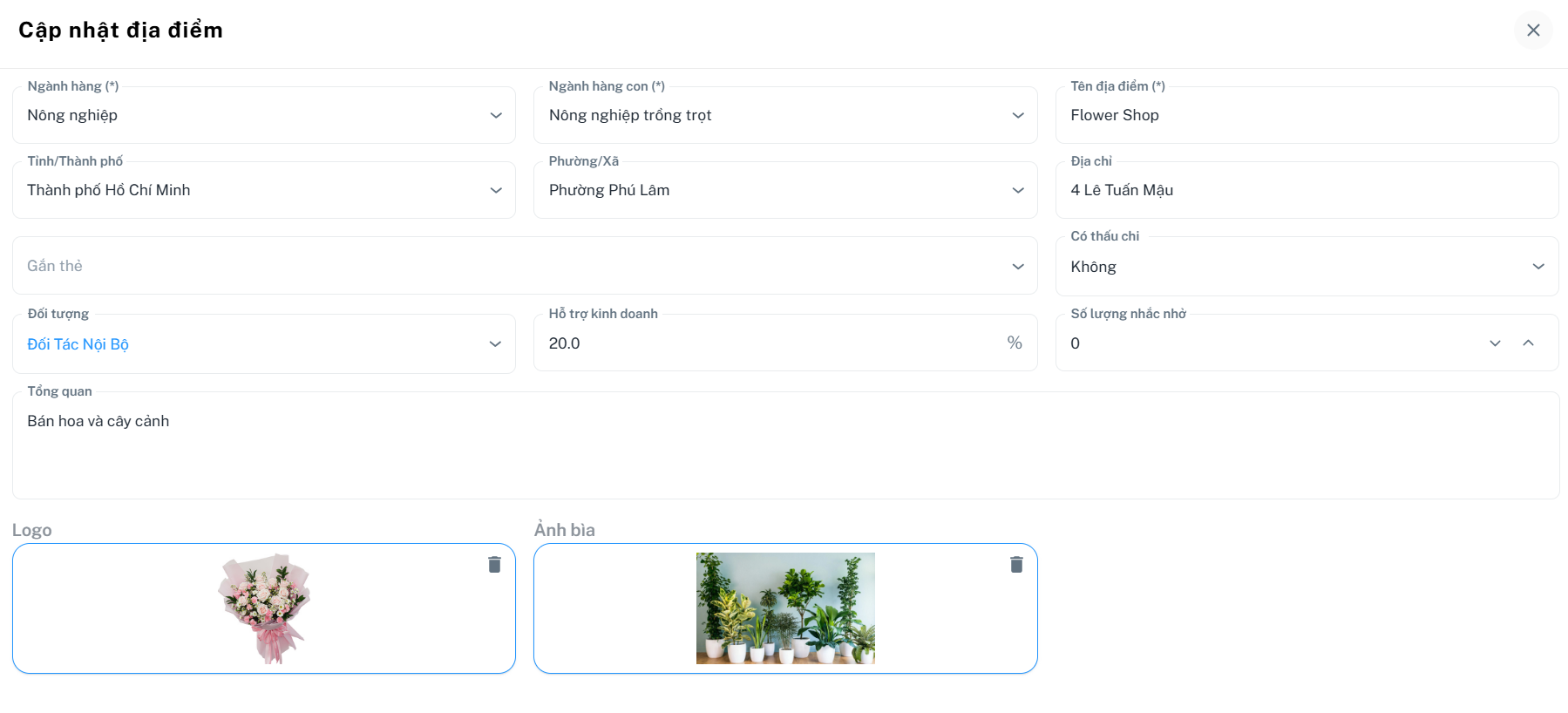Image resolution: width=1568 pixels, height=713 pixels.
Task: Click the Số lượng nhắc nhở number field
Action: [1273, 343]
